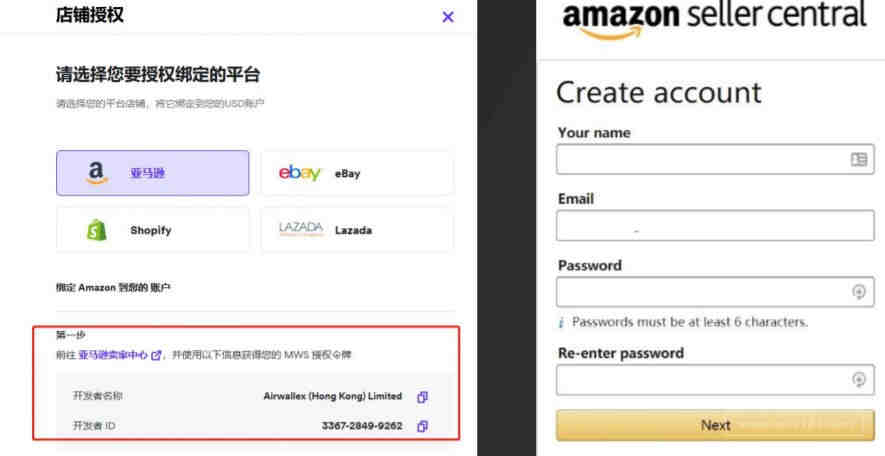Click the key icon in Re-enter password field
The height and width of the screenshot is (456, 885).
[858, 379]
